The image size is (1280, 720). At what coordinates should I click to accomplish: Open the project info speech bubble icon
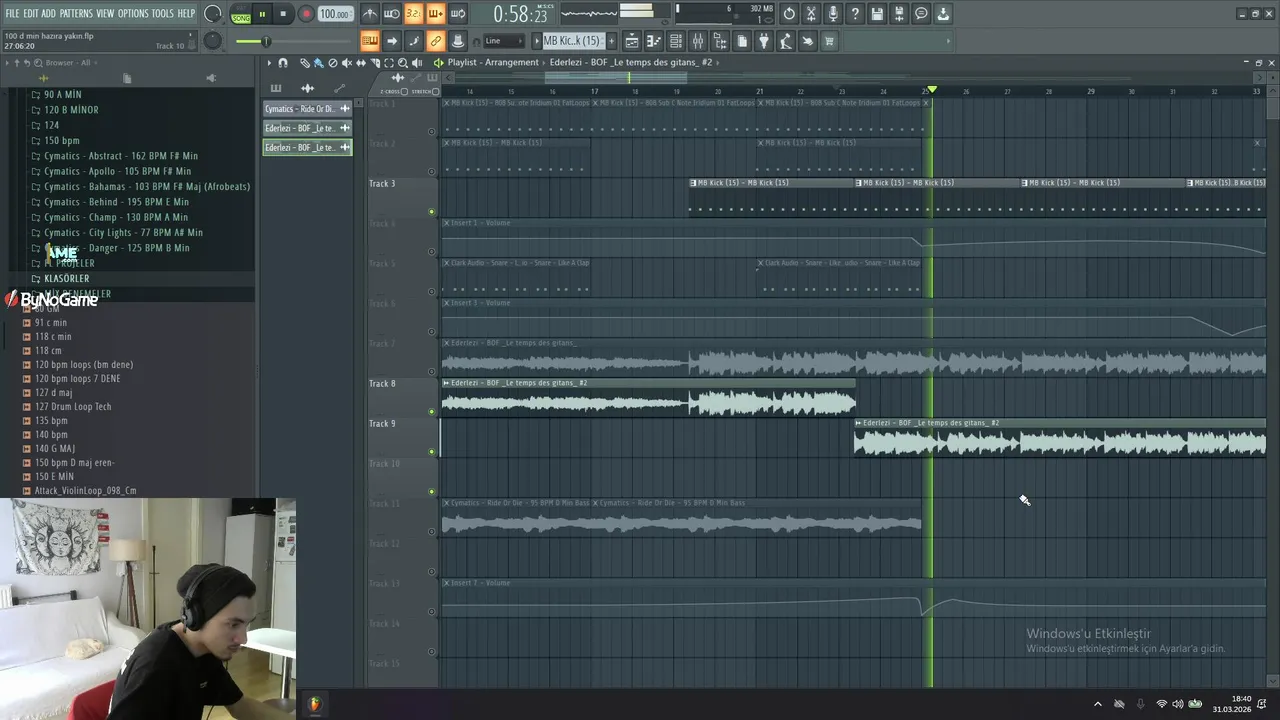(921, 14)
